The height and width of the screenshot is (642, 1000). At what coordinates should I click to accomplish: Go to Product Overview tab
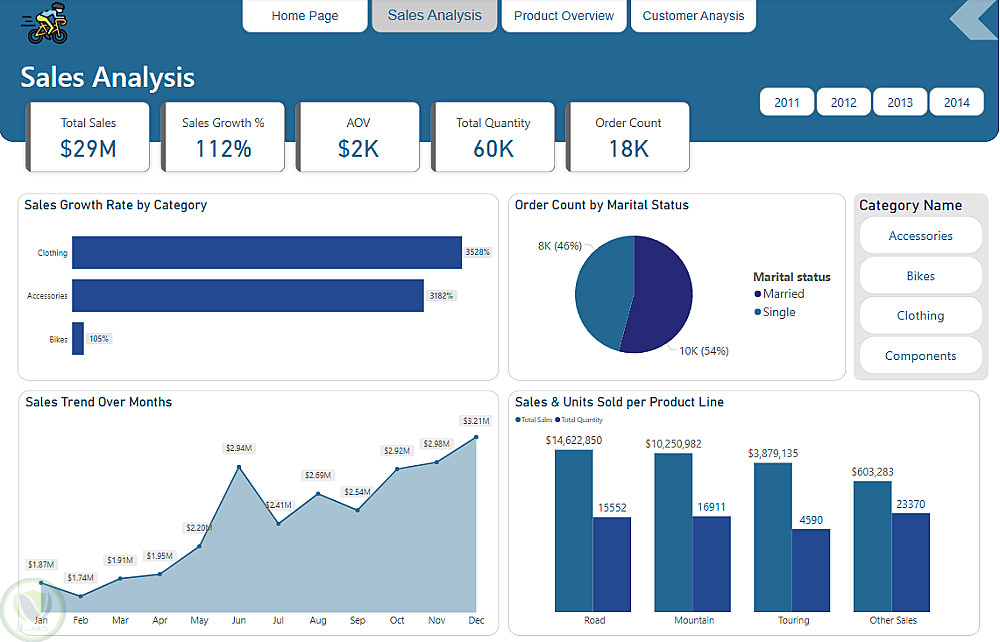[564, 15]
